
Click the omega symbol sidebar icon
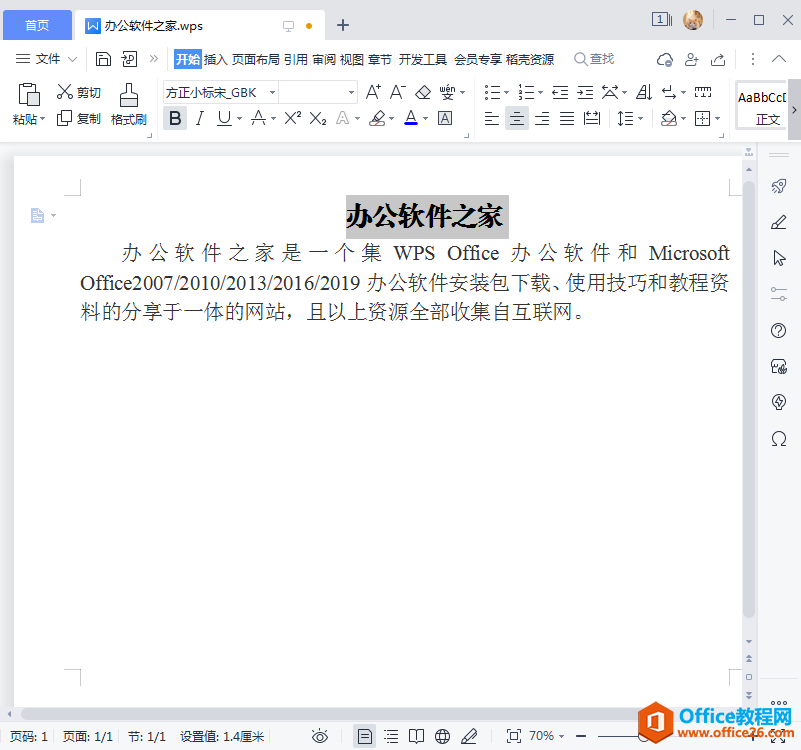click(779, 438)
